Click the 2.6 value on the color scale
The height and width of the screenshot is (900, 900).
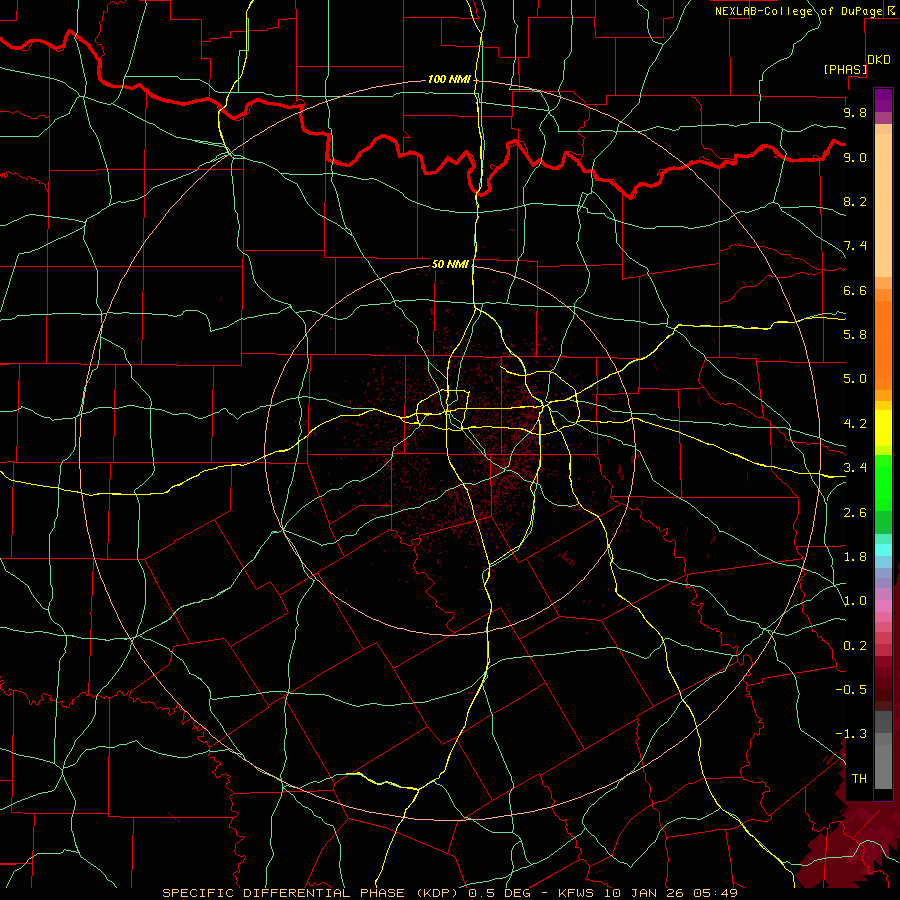[x=855, y=513]
